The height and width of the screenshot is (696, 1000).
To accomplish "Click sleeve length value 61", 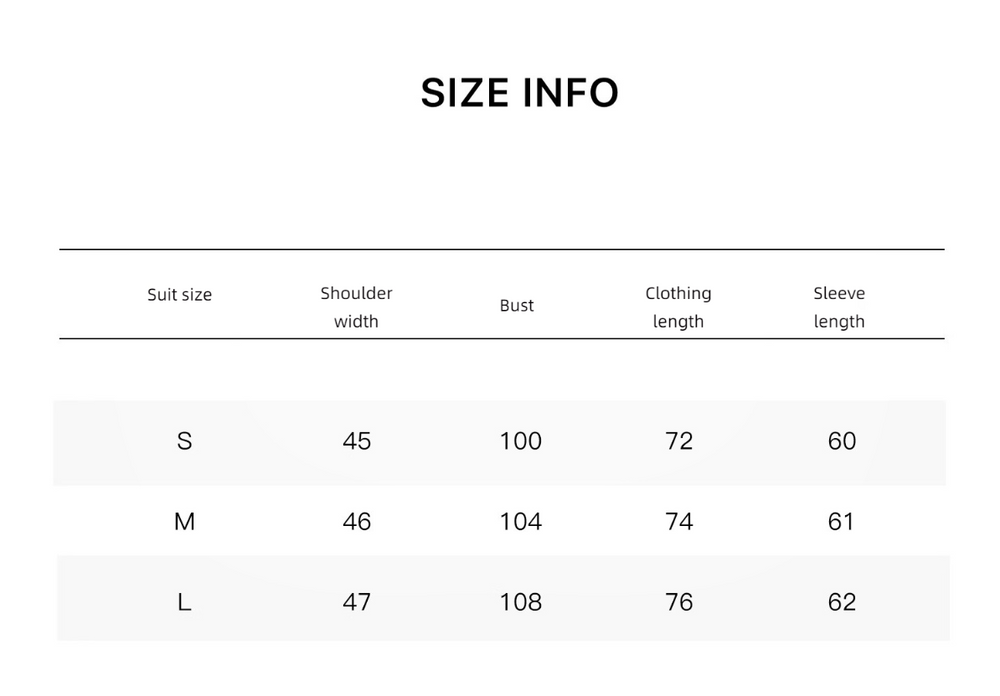I will 841,522.
